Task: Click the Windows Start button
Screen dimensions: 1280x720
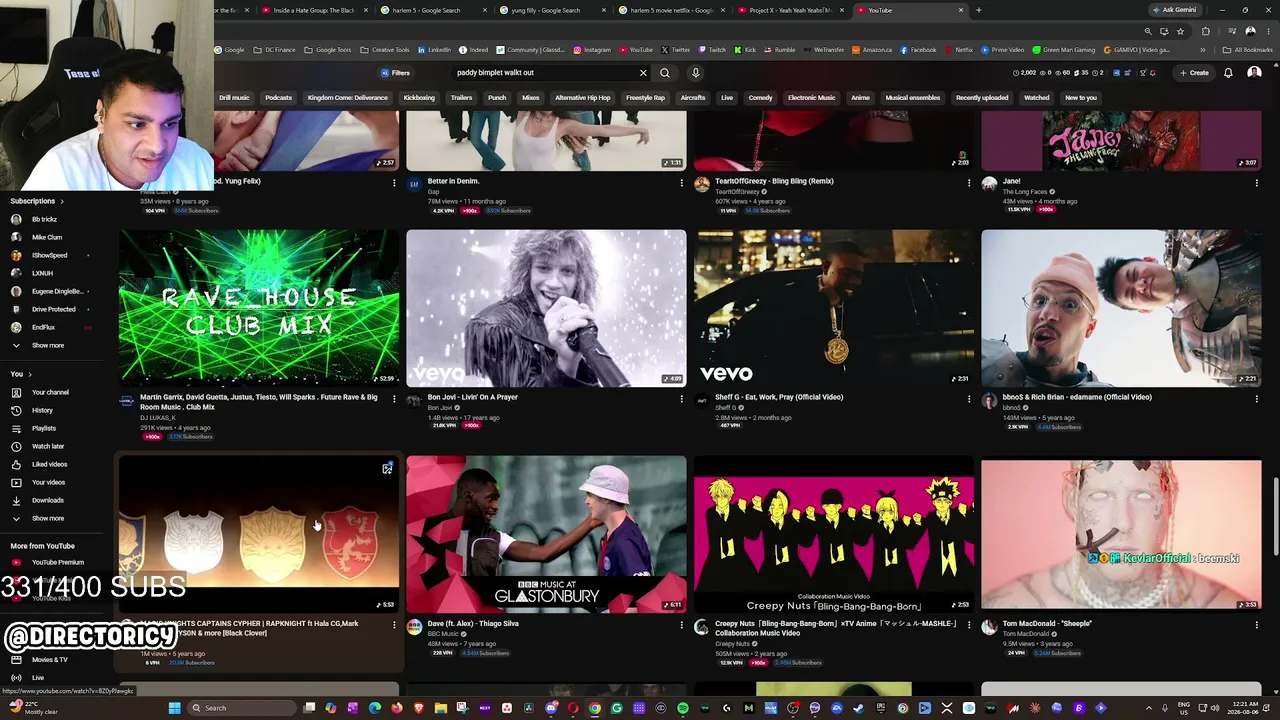Action: click(174, 708)
